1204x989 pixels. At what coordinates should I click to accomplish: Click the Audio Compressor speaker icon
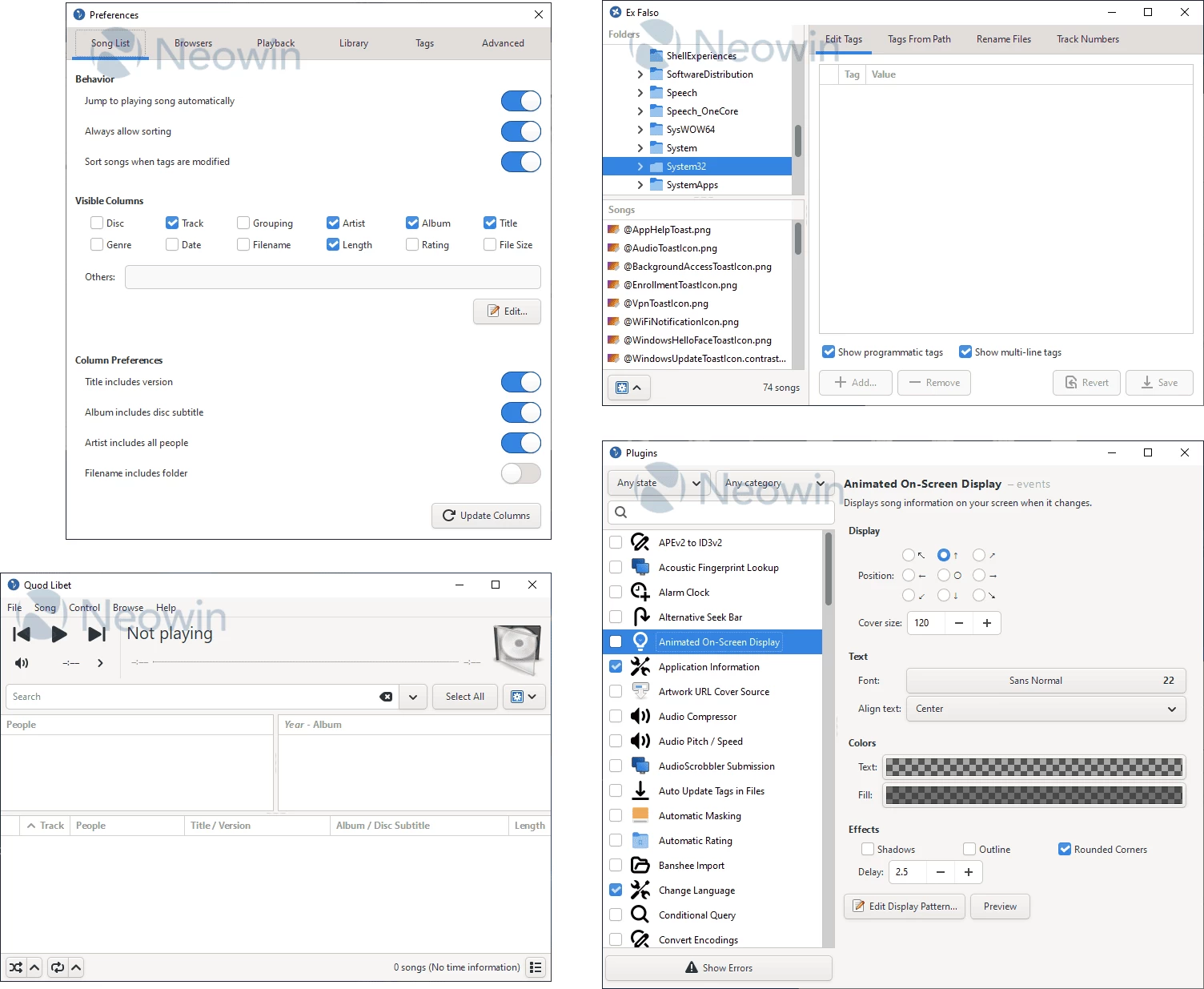click(640, 716)
